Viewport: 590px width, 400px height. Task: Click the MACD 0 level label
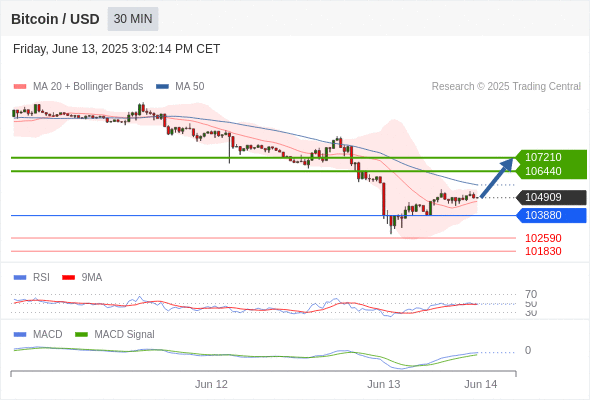[528, 350]
